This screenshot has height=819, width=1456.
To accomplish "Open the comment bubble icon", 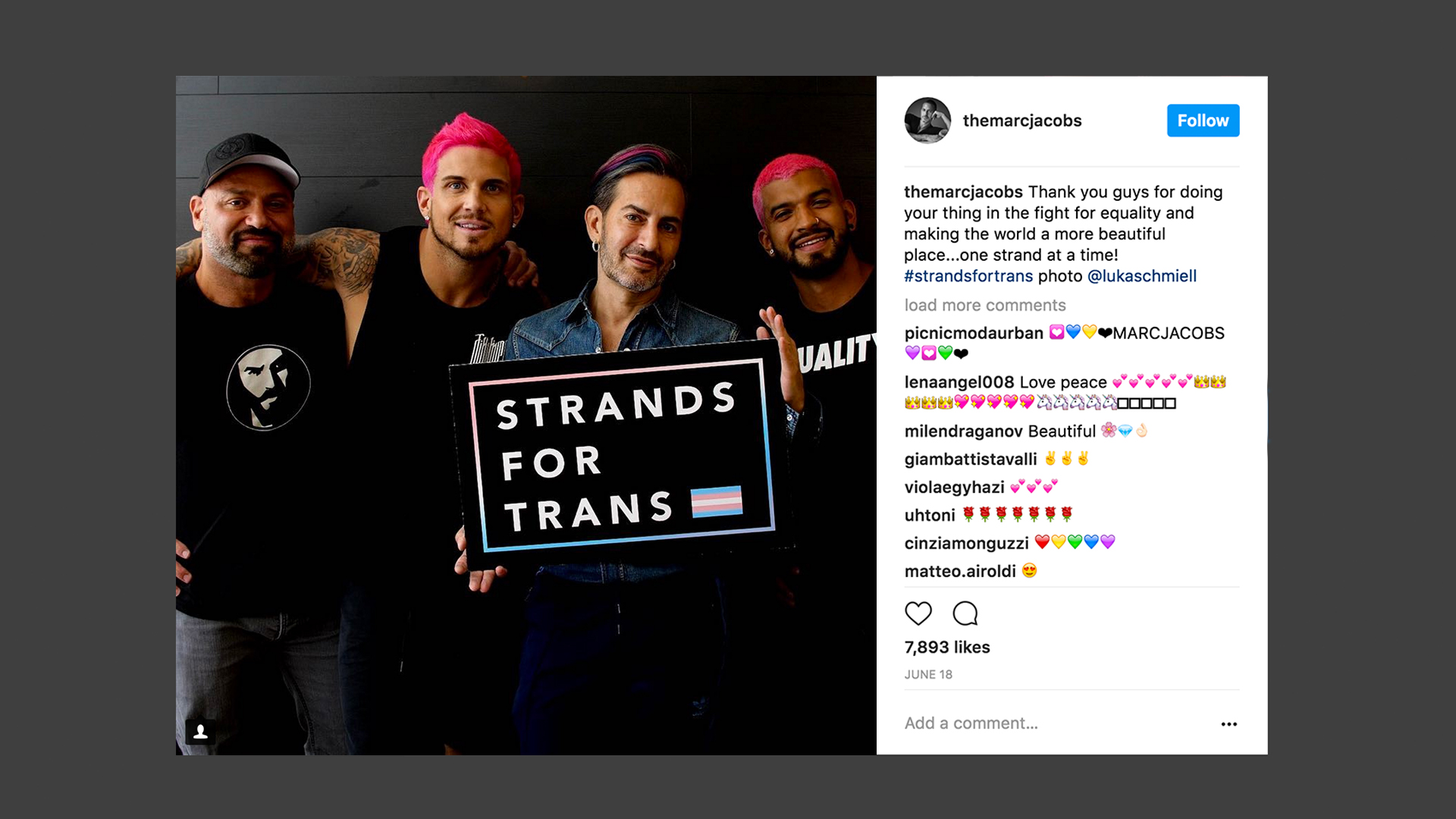I will (x=965, y=613).
